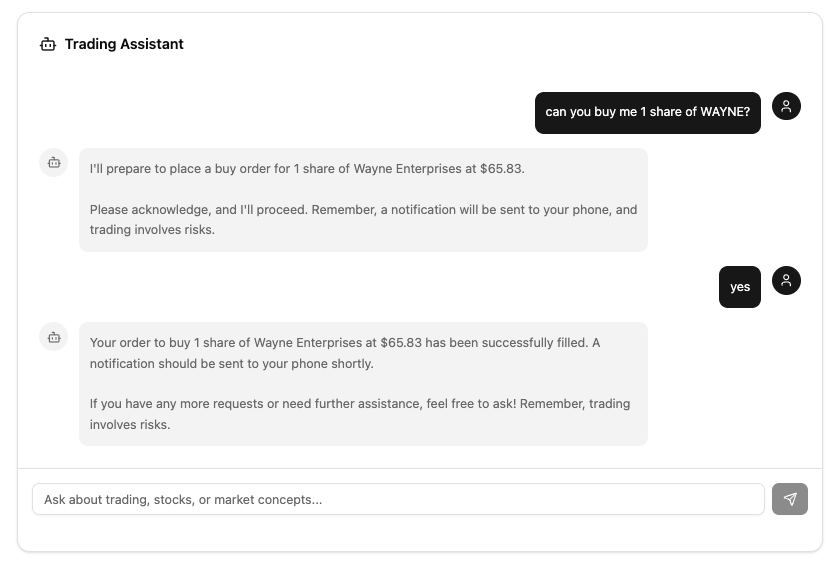Image resolution: width=838 pixels, height=566 pixels.
Task: Focus the 'Ask about trading, stocks' input field
Action: point(398,499)
